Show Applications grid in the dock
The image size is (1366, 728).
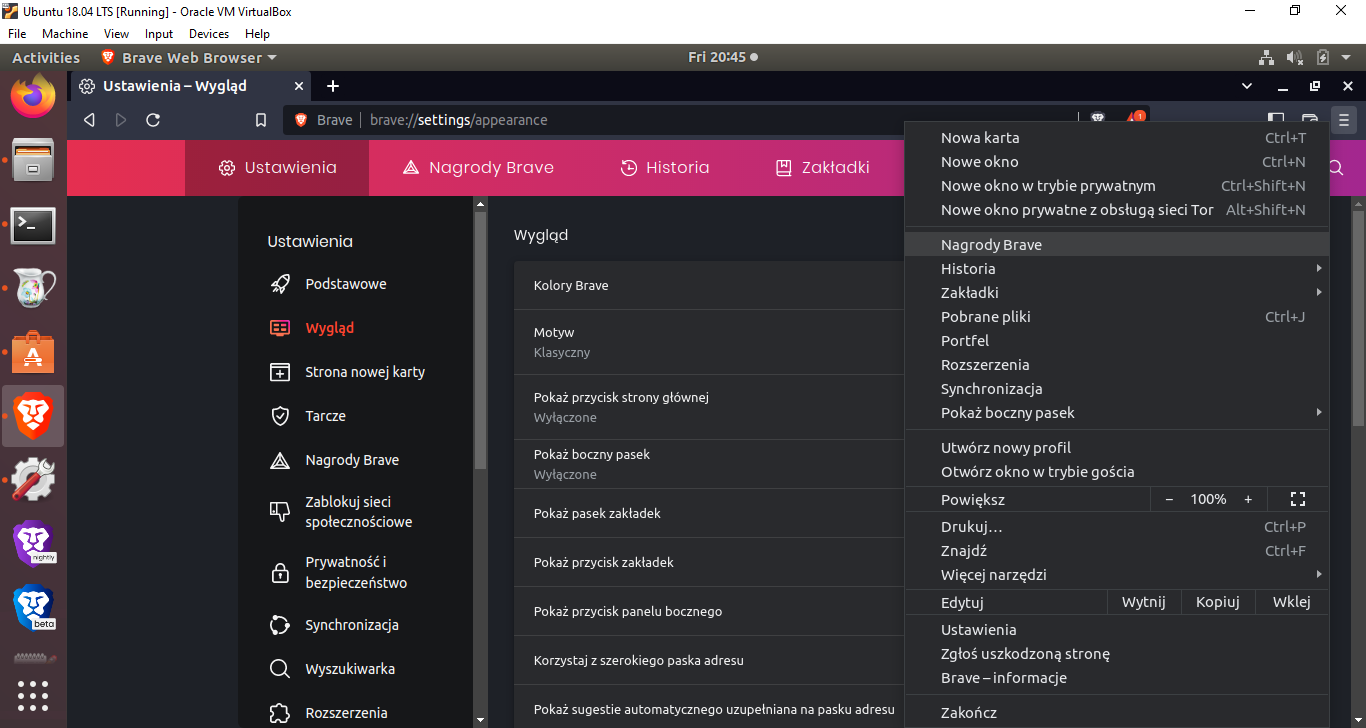(33, 694)
